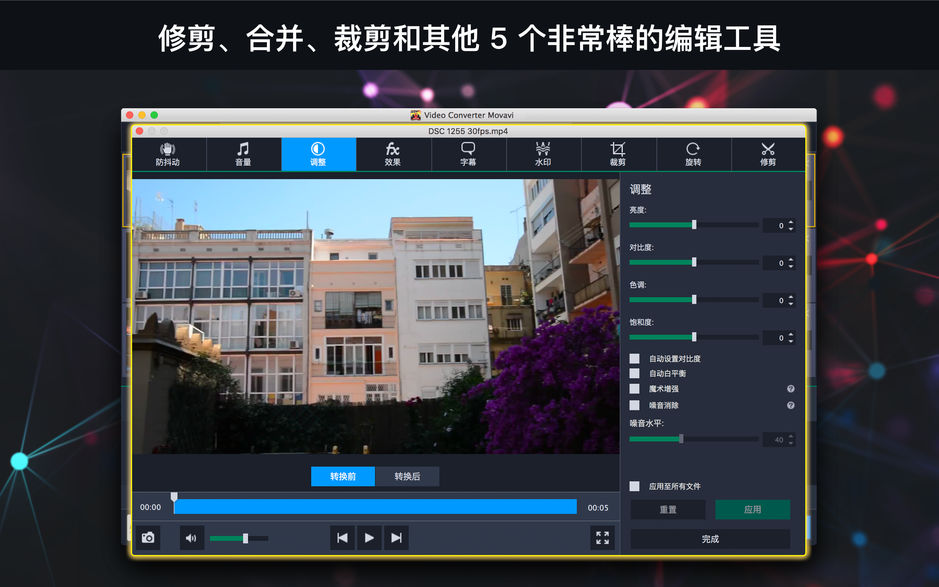This screenshot has height=587, width=939.
Task: Enable 魔术增强 (magic enhance)
Action: coord(633,387)
